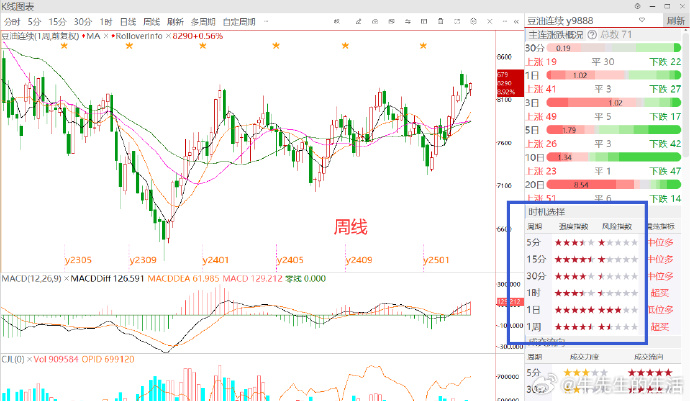Select the 1时 row in 时机选择 table
This screenshot has height=401, width=690.
click(601, 293)
